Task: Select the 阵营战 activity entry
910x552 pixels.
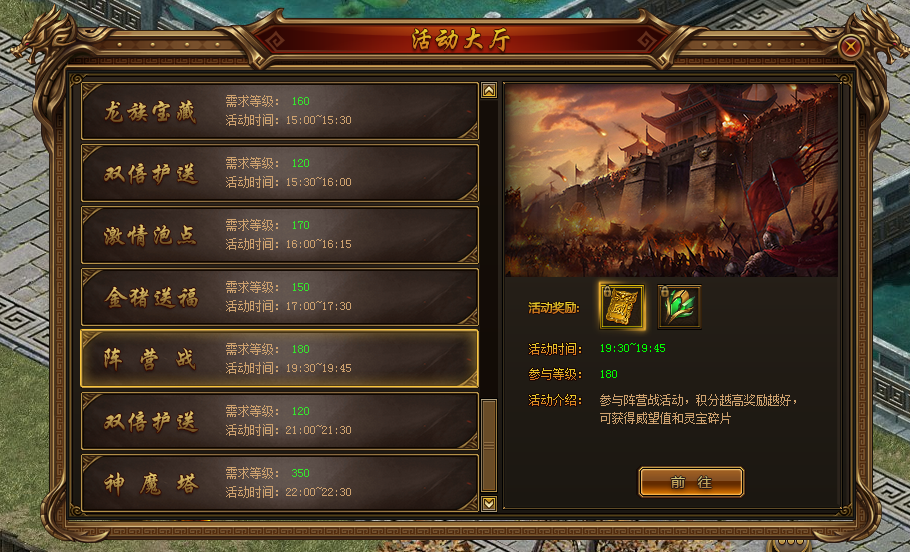Action: [x=280, y=359]
